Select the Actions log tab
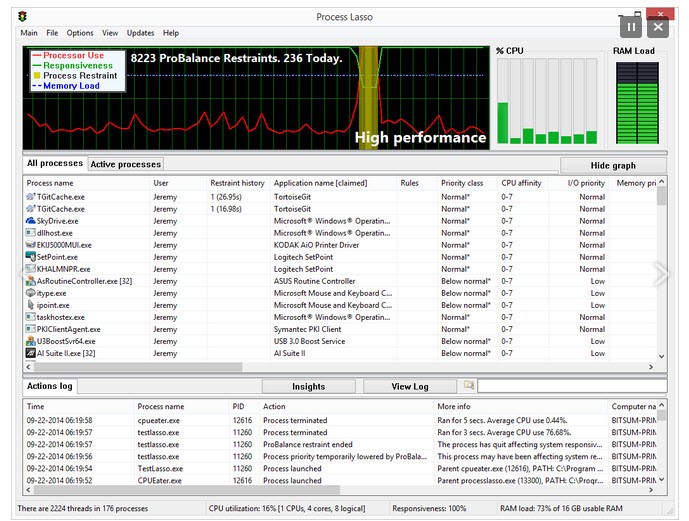Image resolution: width=689 pixels, height=521 pixels. pyautogui.click(x=50, y=386)
